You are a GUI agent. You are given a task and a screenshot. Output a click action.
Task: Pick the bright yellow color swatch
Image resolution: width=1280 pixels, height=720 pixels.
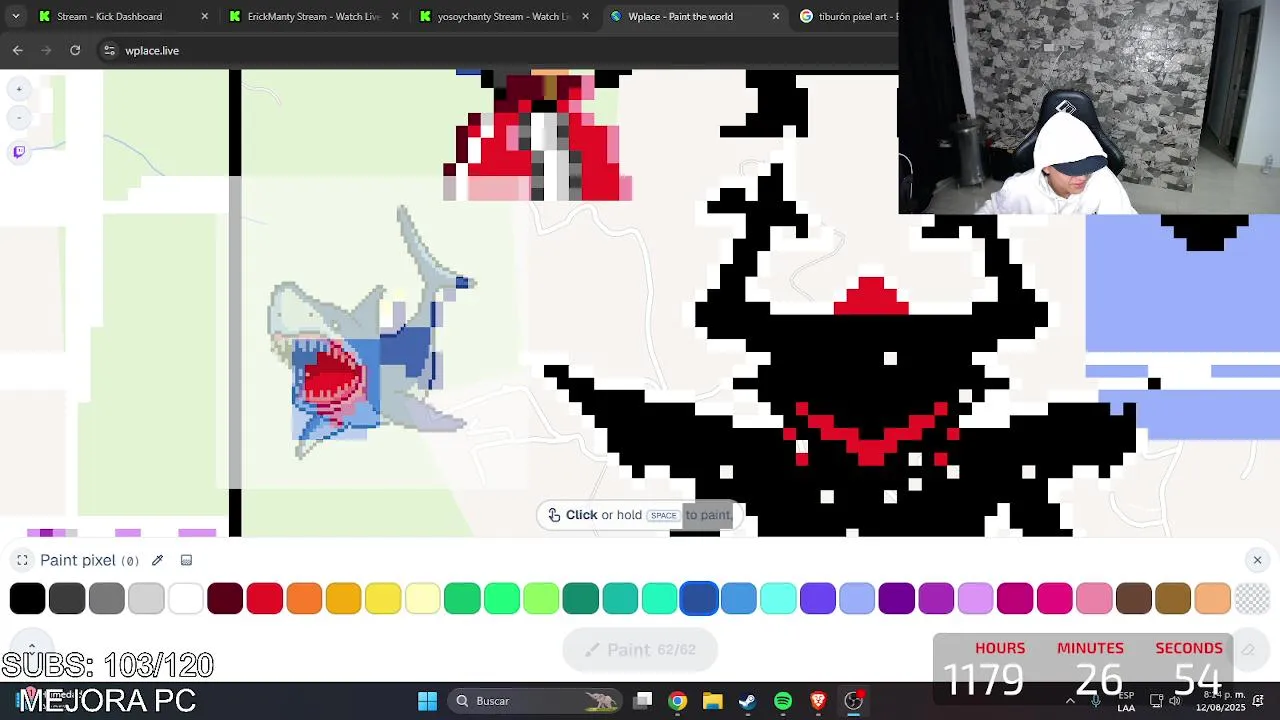click(x=383, y=598)
